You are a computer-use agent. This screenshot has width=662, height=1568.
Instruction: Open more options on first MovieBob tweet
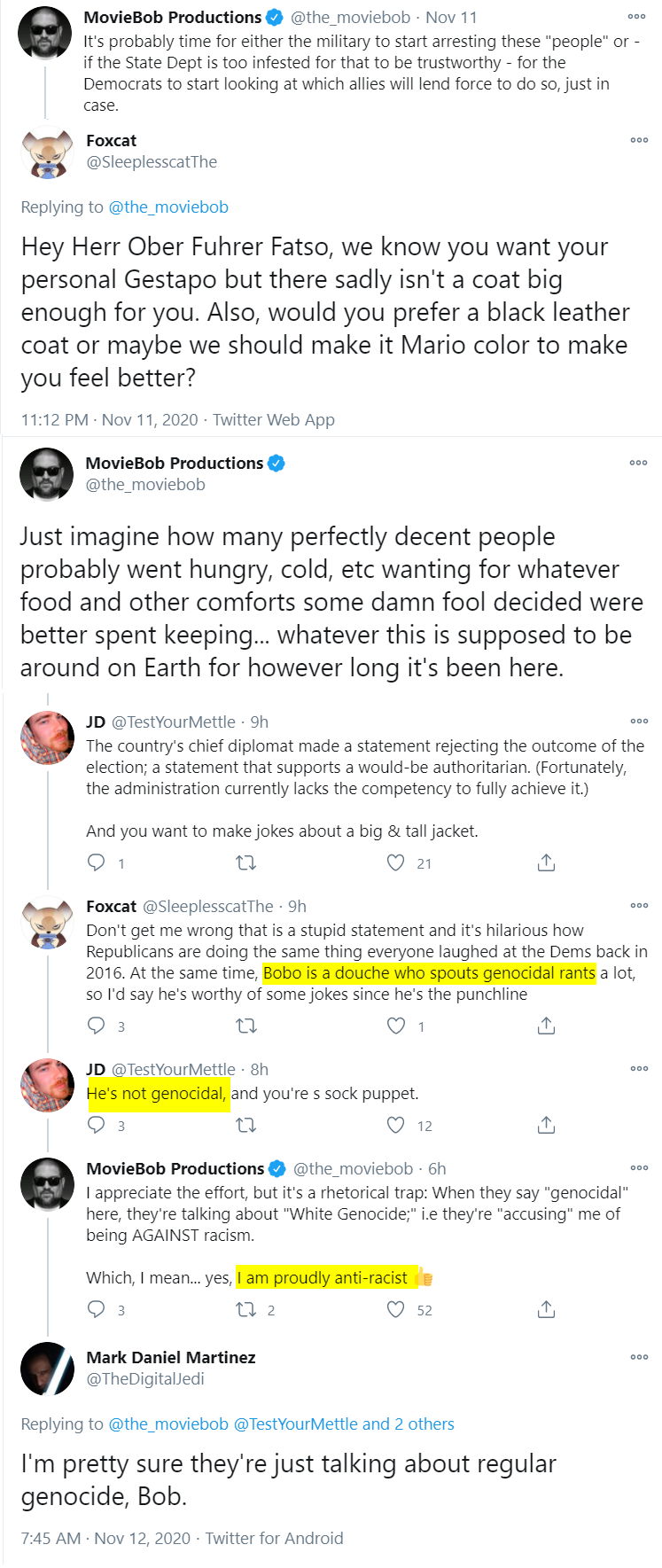636,17
